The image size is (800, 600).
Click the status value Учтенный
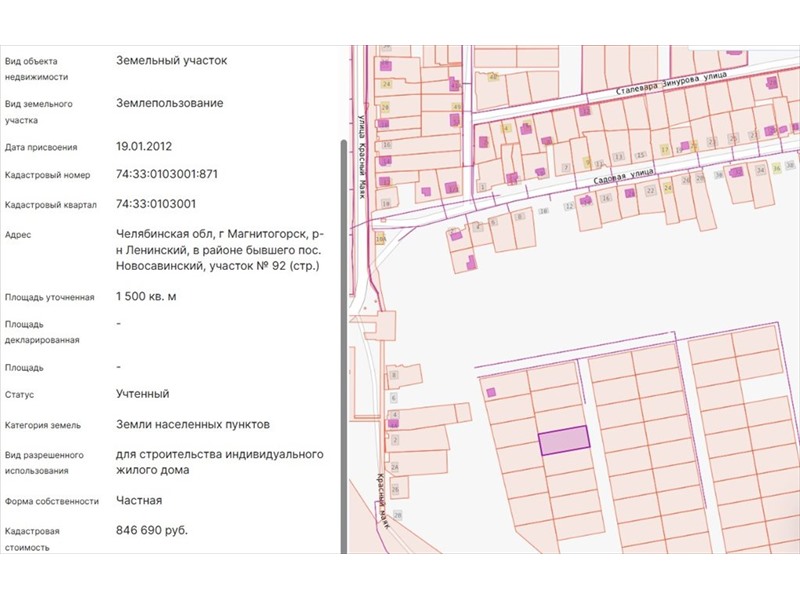143,394
